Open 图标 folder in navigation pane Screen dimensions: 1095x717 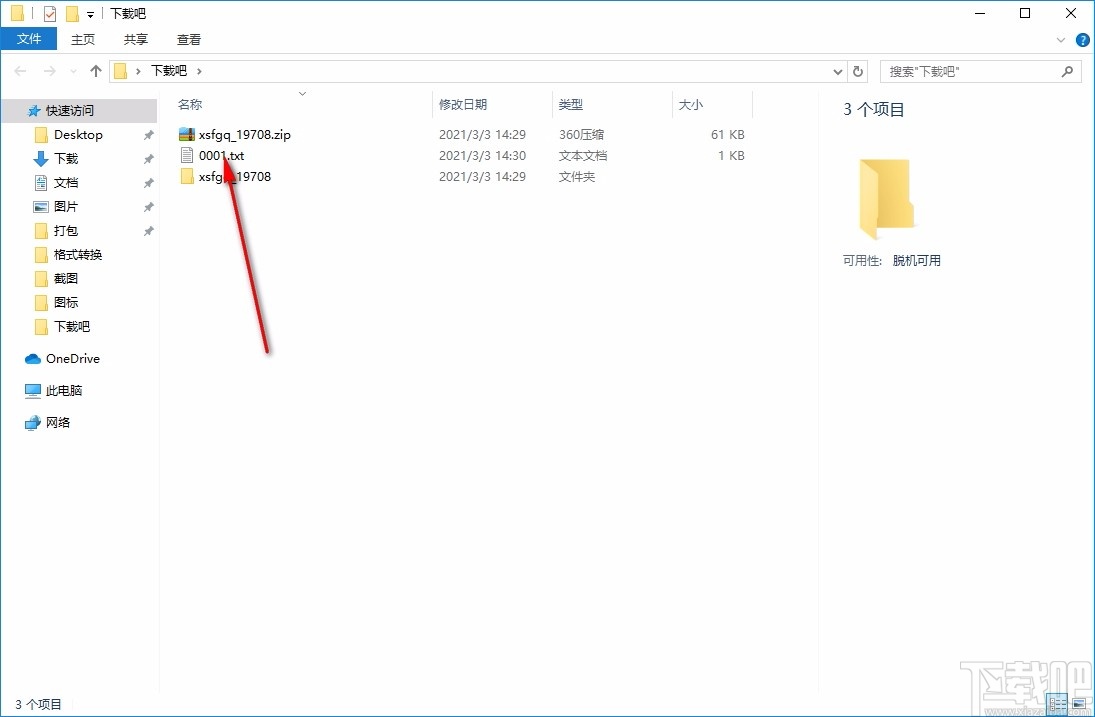[66, 302]
